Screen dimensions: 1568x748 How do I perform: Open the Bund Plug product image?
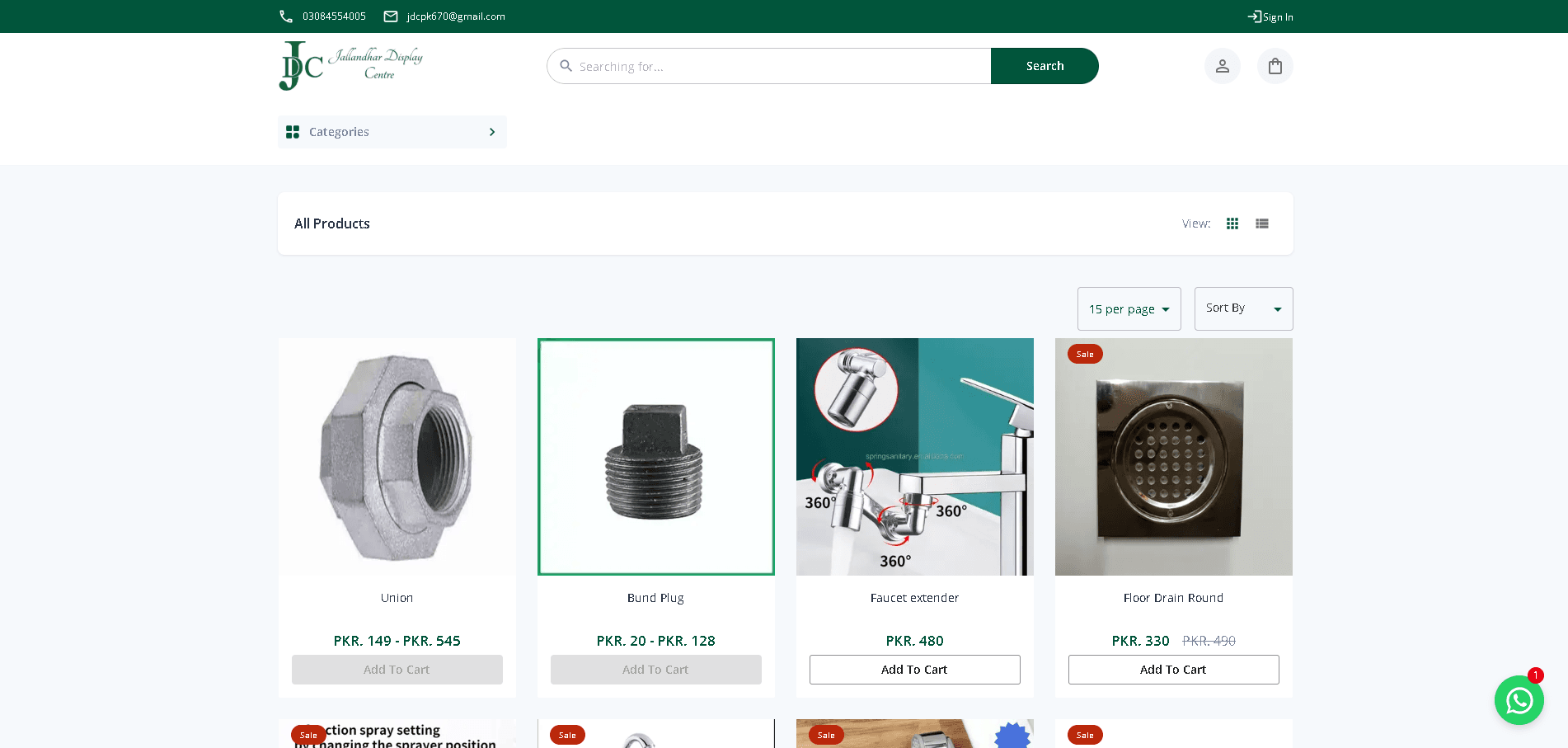(x=656, y=457)
